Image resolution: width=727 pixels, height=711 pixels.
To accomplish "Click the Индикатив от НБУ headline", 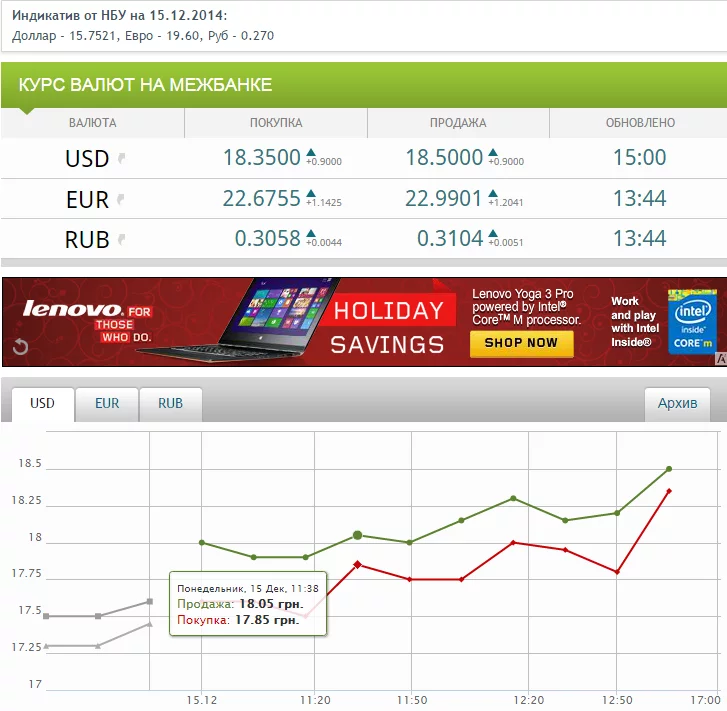I will coord(120,15).
